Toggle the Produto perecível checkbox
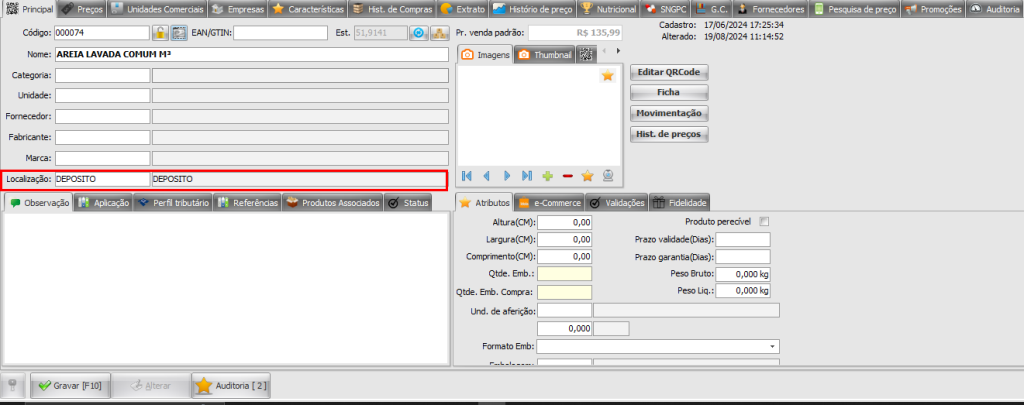The height and width of the screenshot is (405, 1024). (x=764, y=222)
